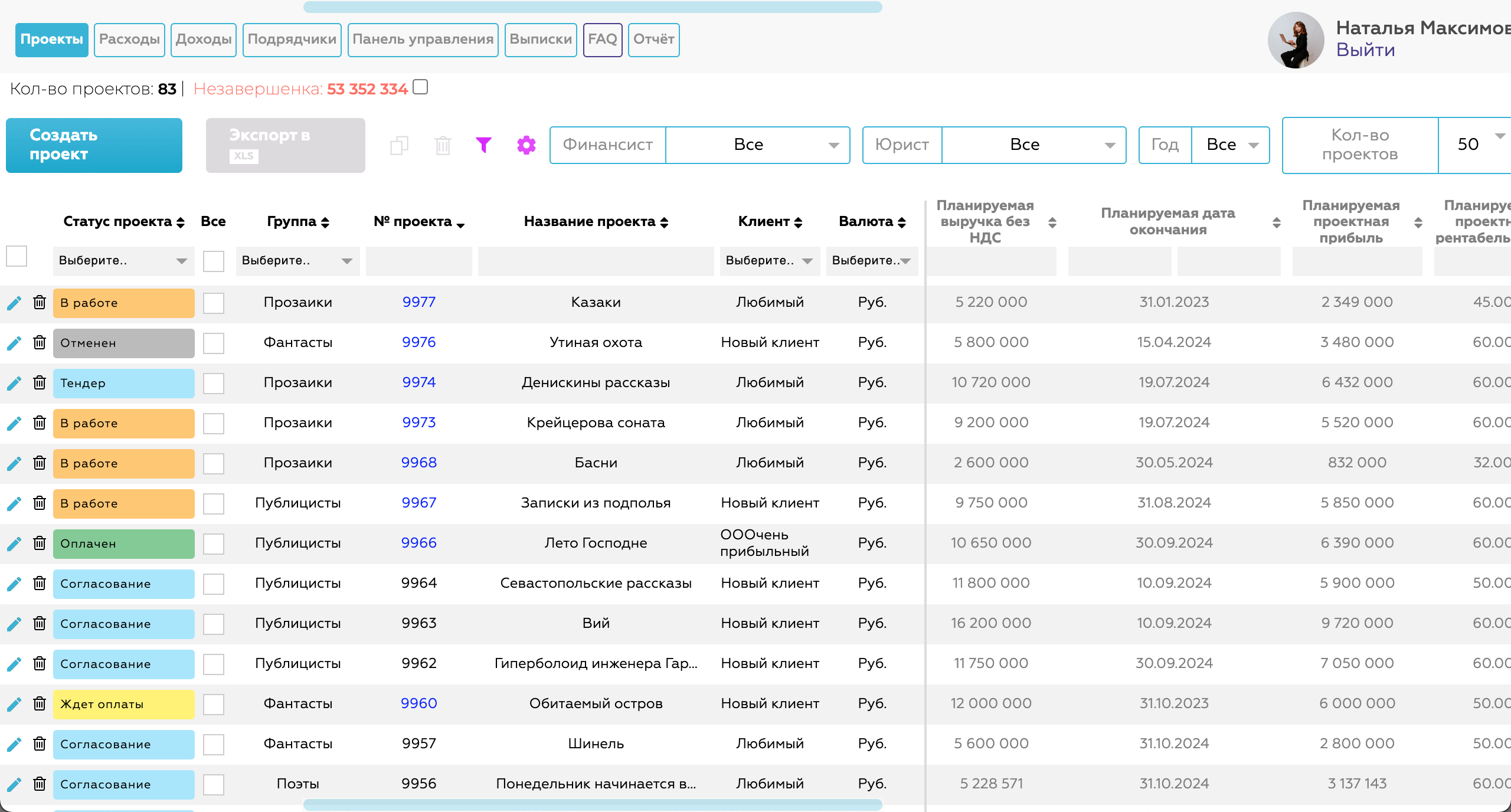Open the Финансист dropdown

point(757,145)
